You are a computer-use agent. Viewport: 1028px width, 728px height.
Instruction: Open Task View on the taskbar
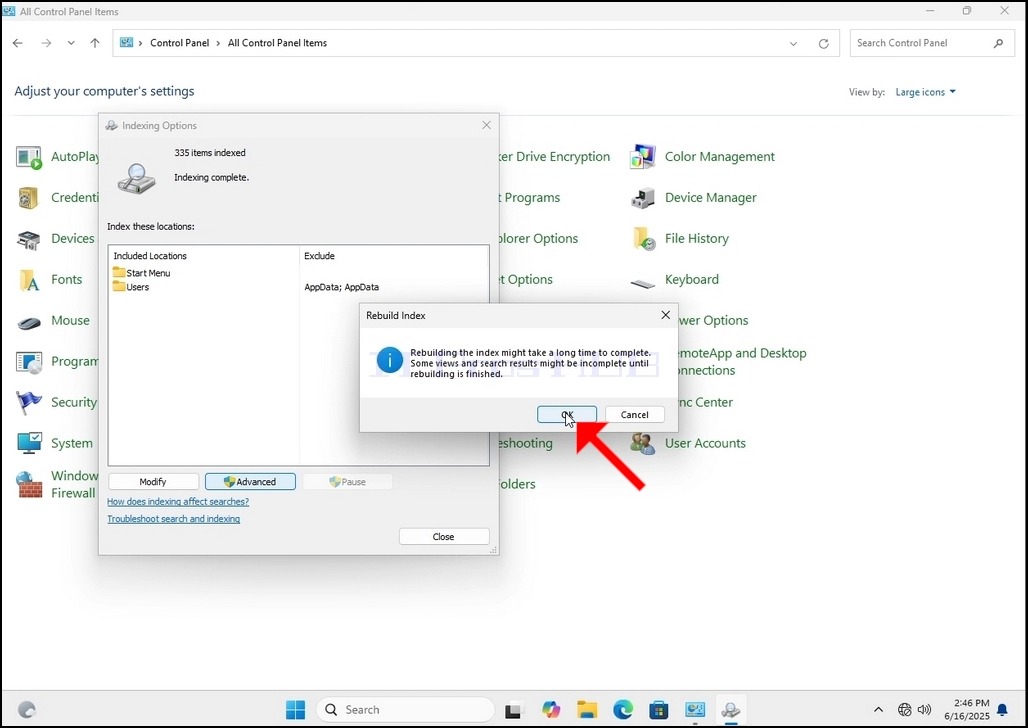[513, 710]
